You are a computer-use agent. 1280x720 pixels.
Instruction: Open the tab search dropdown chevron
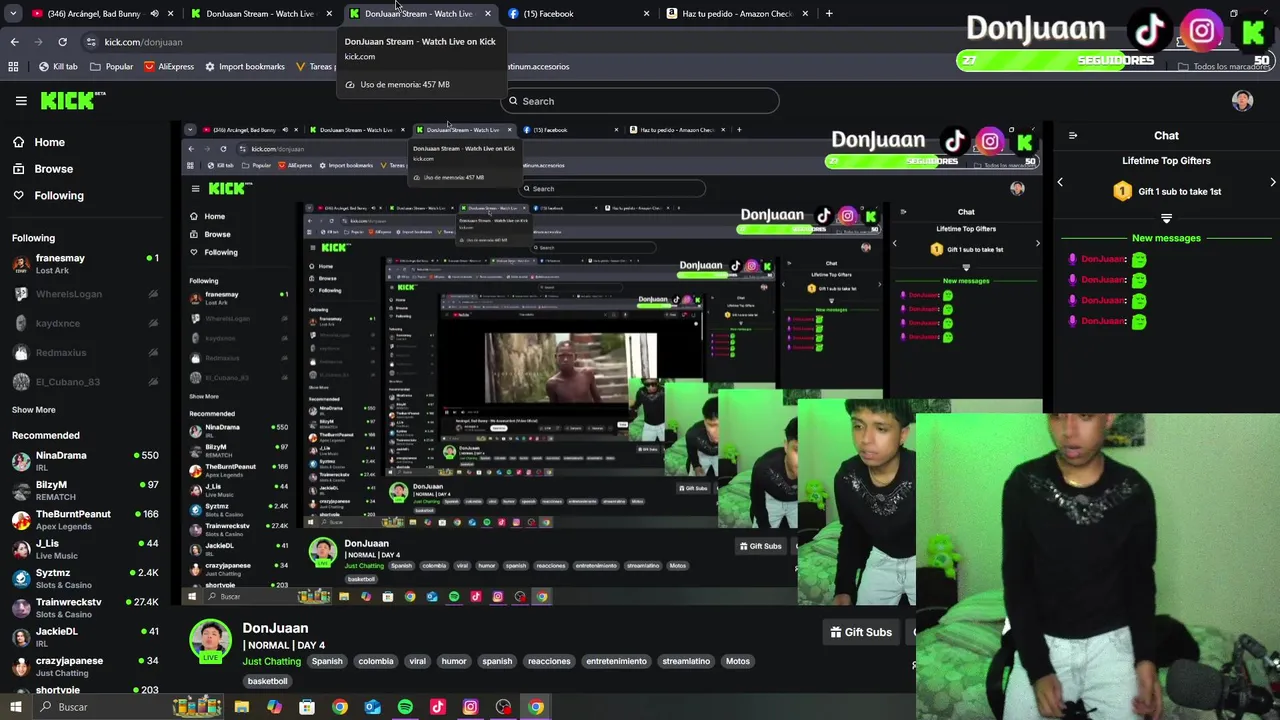tap(13, 13)
